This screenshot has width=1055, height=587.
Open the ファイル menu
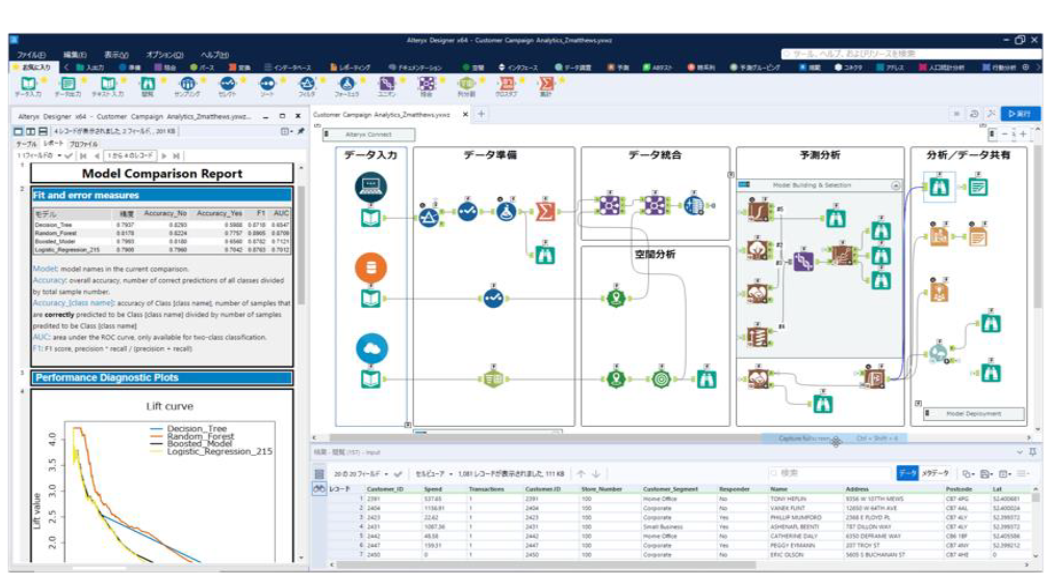(31, 55)
